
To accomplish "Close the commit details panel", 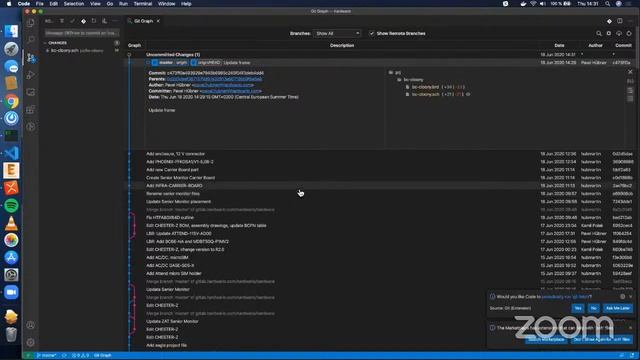I will point(630,72).
